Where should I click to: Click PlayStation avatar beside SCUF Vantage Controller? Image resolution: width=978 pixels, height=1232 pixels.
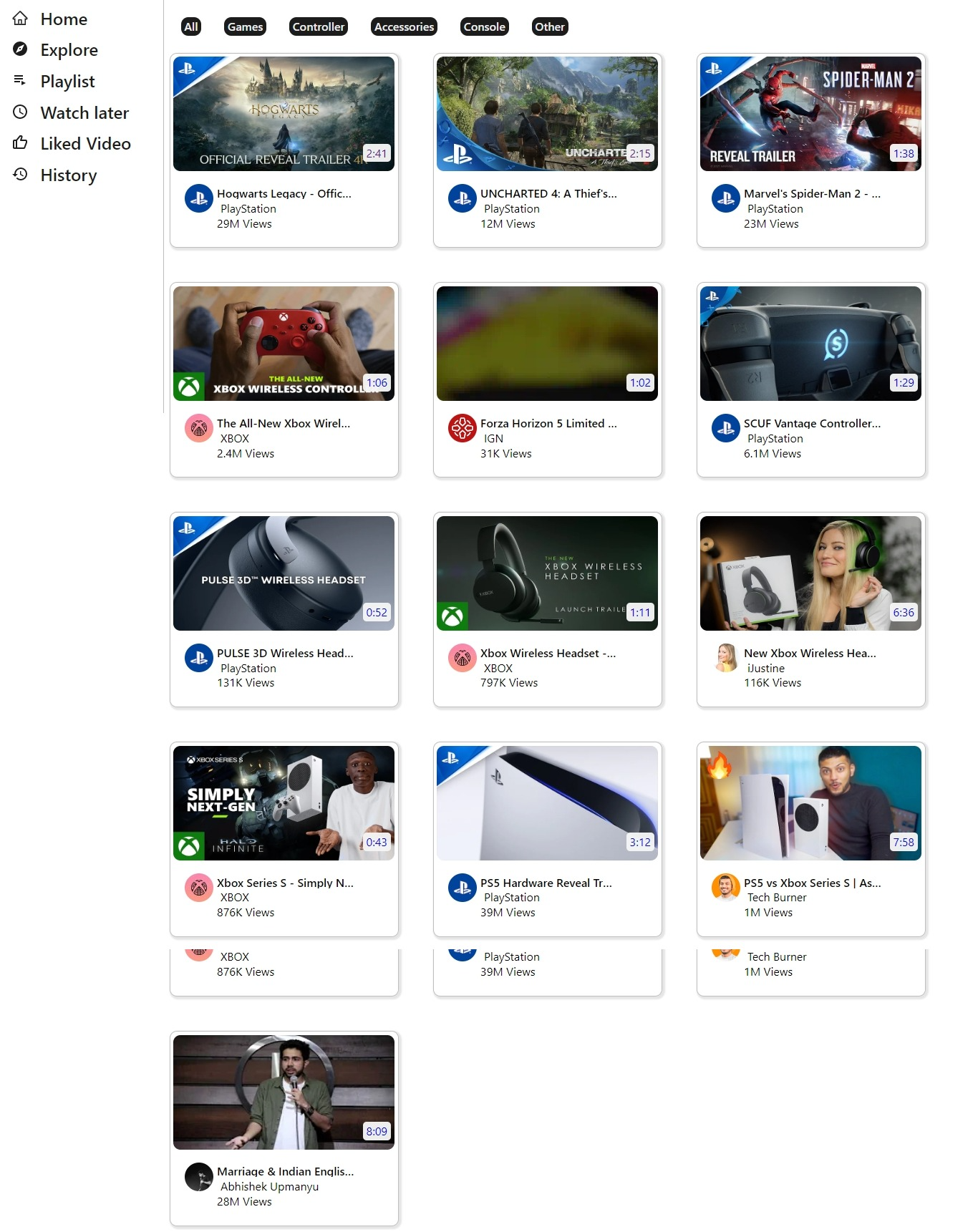[x=726, y=428]
